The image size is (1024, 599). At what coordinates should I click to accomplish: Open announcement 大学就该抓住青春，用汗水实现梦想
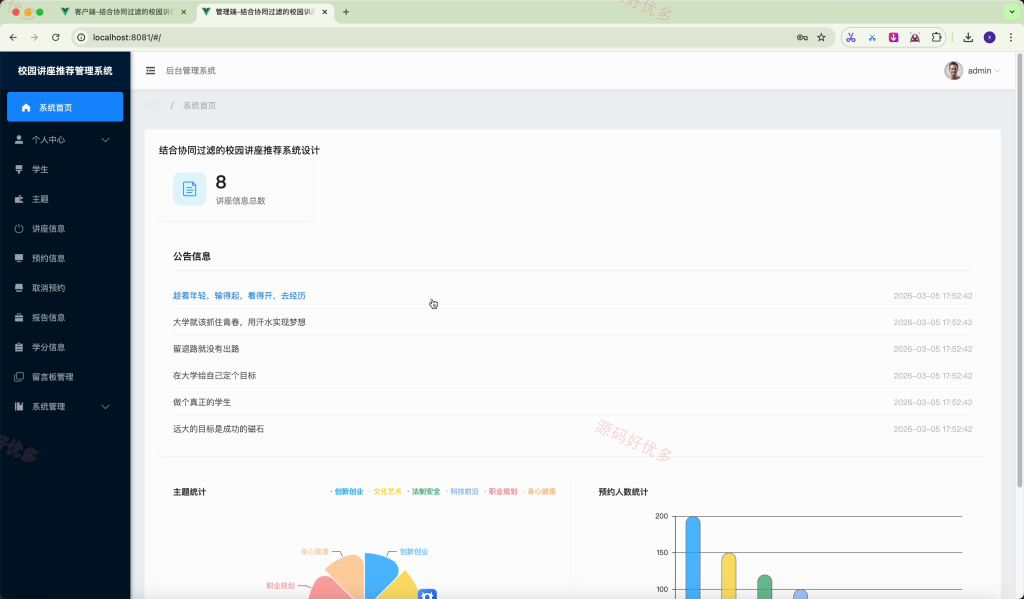pos(239,323)
